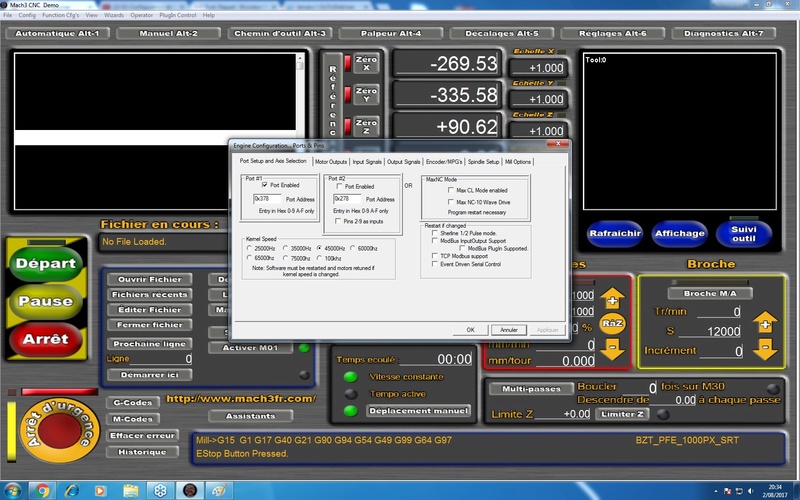Click the Effacer erreur button
This screenshot has height=500, width=800.
point(142,435)
